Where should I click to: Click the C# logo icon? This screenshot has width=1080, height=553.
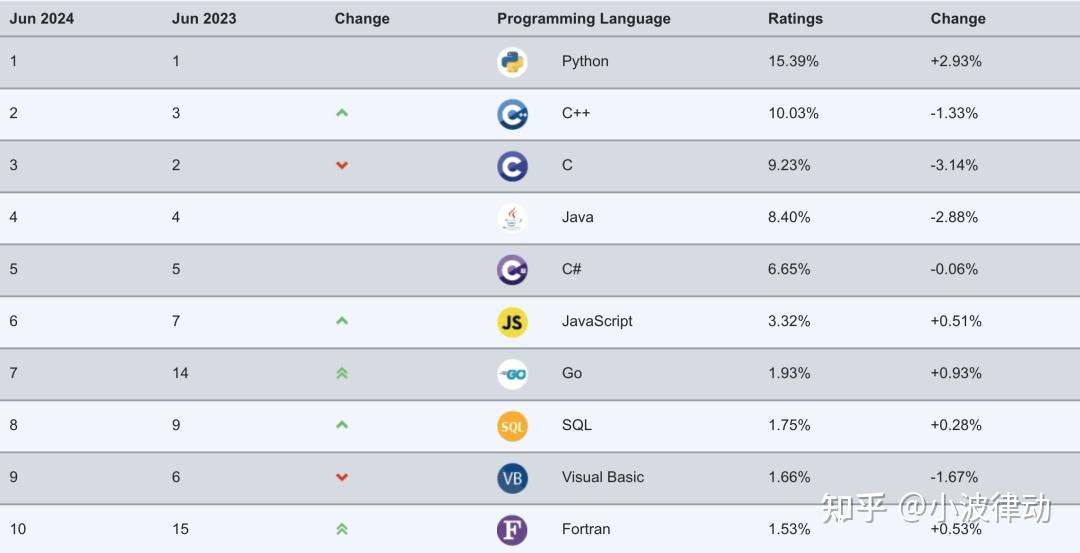point(512,270)
